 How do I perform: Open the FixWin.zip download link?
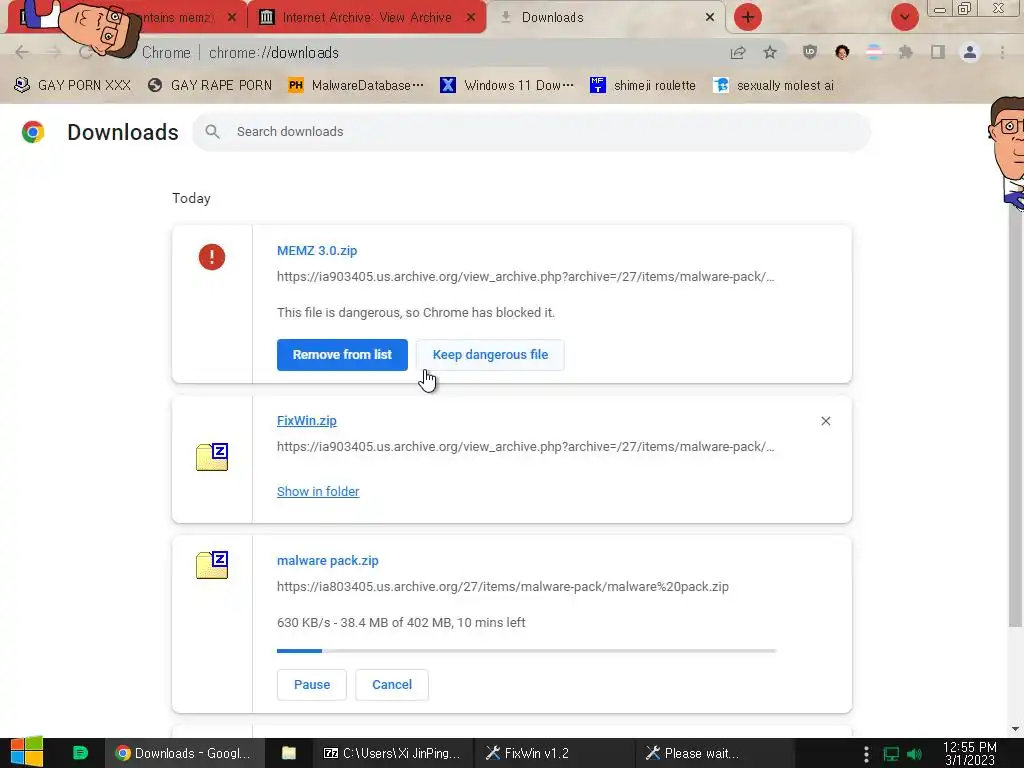point(307,421)
